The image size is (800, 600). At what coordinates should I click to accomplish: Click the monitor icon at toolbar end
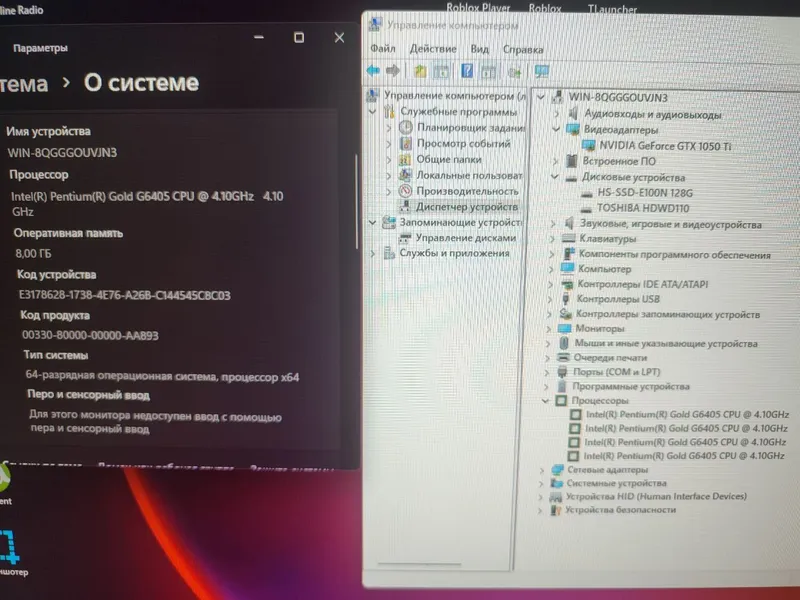coord(542,71)
